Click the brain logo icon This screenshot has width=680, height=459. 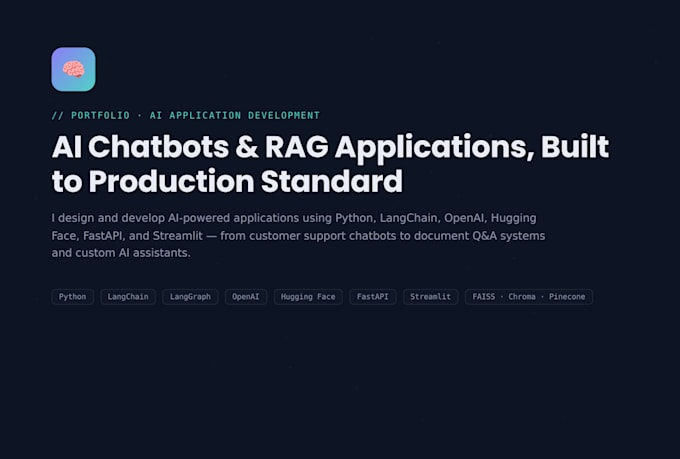(x=73, y=69)
